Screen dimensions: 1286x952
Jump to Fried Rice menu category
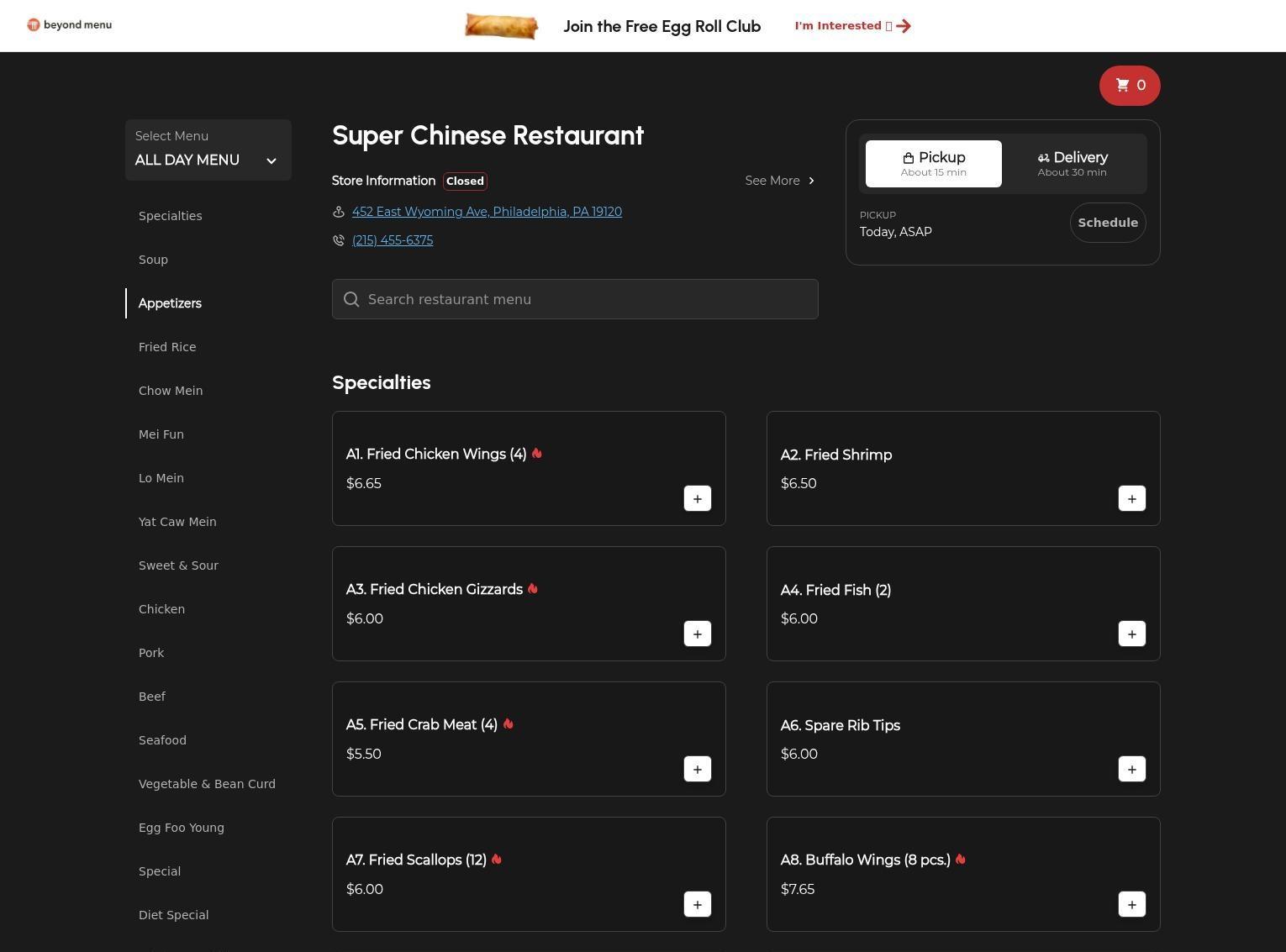tap(167, 347)
